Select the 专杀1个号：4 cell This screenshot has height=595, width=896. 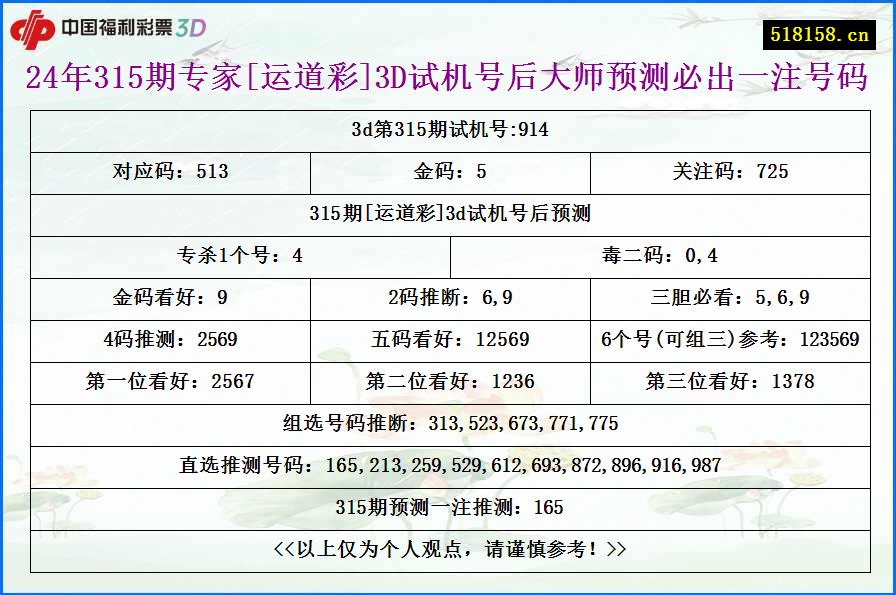[x=238, y=254]
